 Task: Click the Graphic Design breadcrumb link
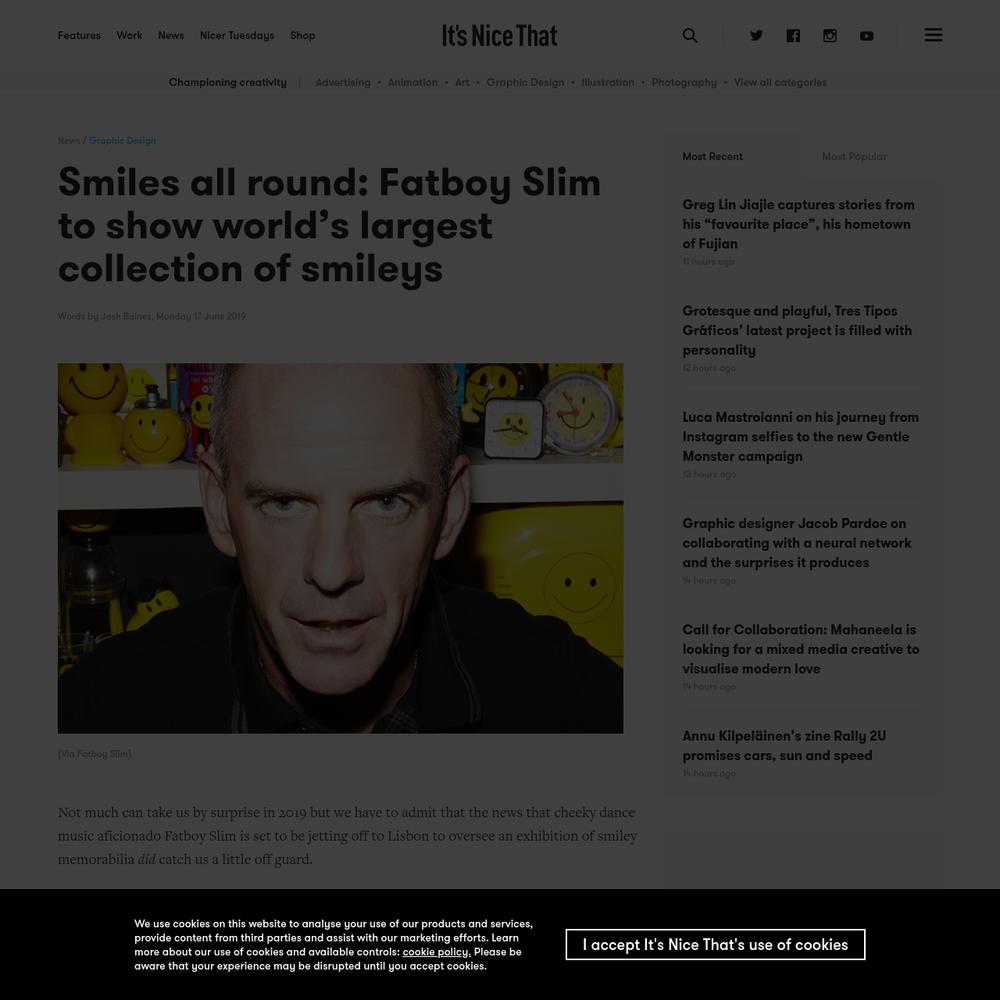(x=122, y=140)
